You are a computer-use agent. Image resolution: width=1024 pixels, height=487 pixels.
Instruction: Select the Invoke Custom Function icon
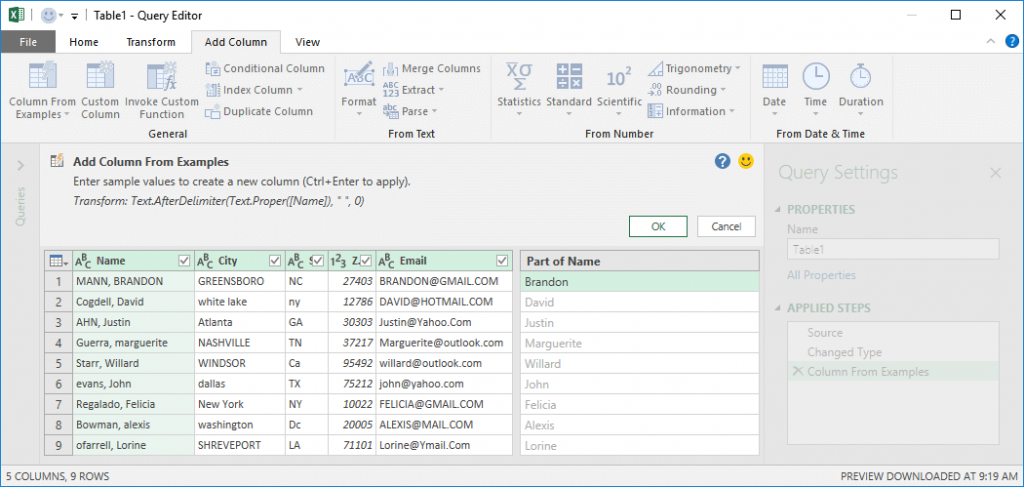161,78
